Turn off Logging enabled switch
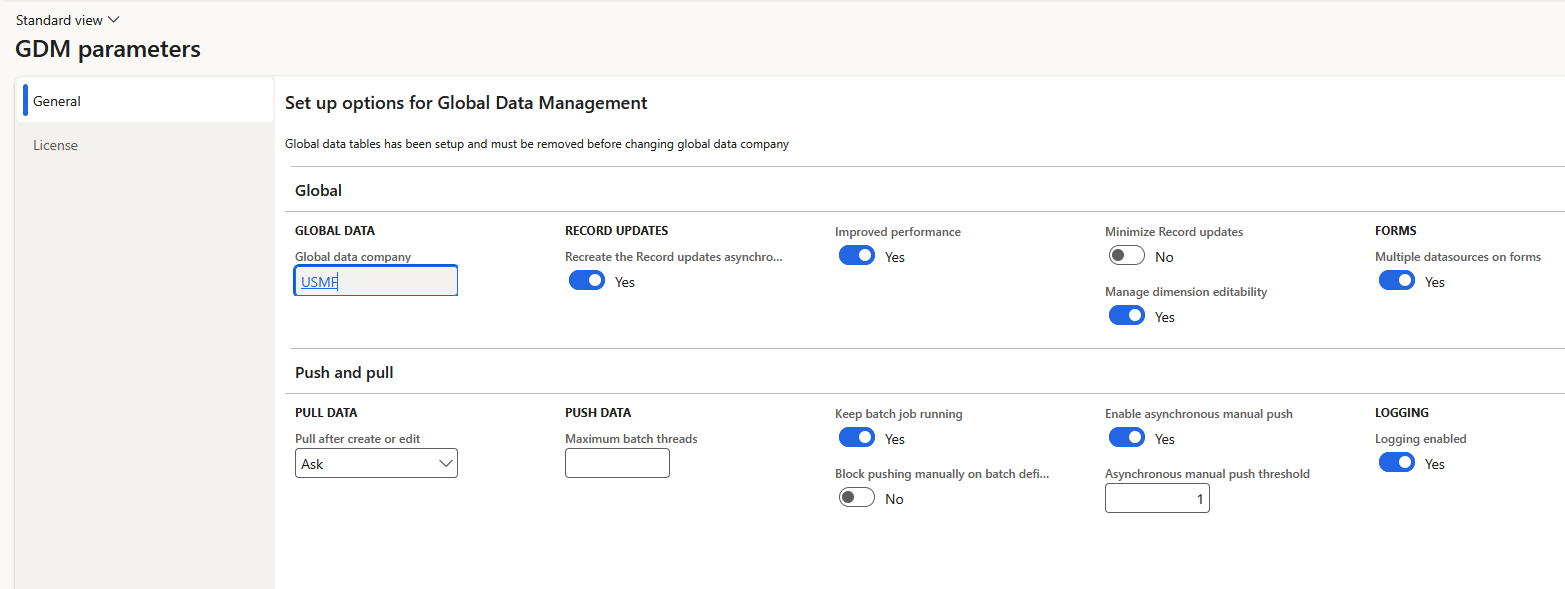Screen dimensions: 1565x589 [x=1397, y=463]
